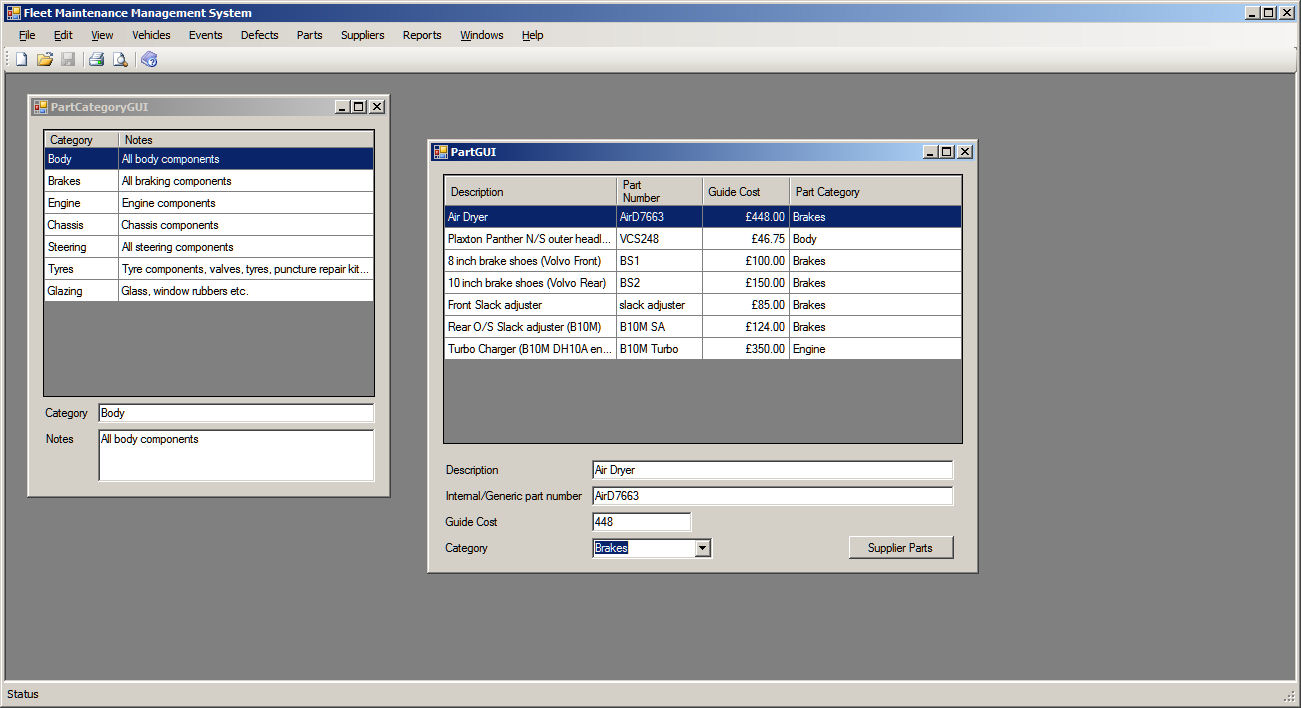Image resolution: width=1301 pixels, height=708 pixels.
Task: Click the Help book toolbar icon
Action: coord(149,60)
